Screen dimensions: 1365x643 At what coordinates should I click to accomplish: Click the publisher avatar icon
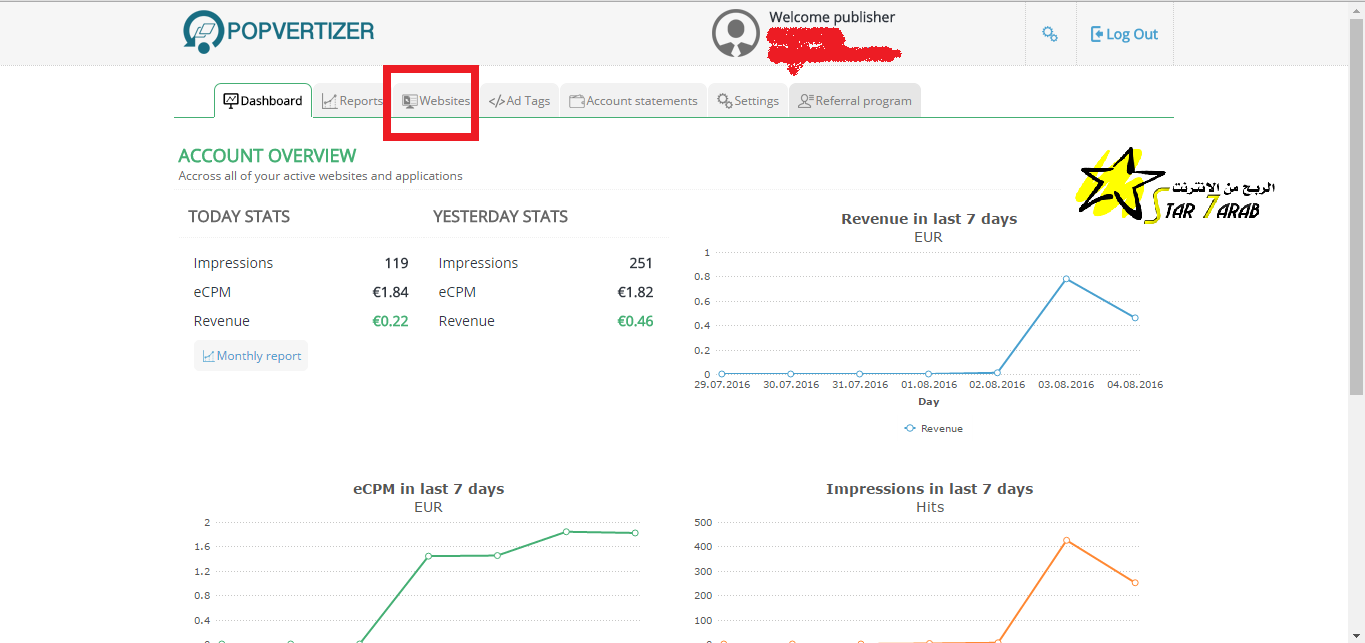click(x=736, y=33)
